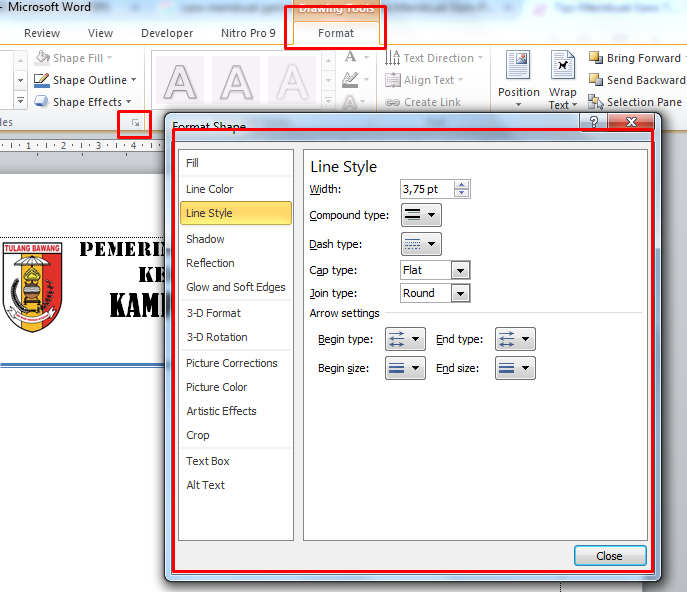
Task: Click Send Backward
Action: click(637, 80)
